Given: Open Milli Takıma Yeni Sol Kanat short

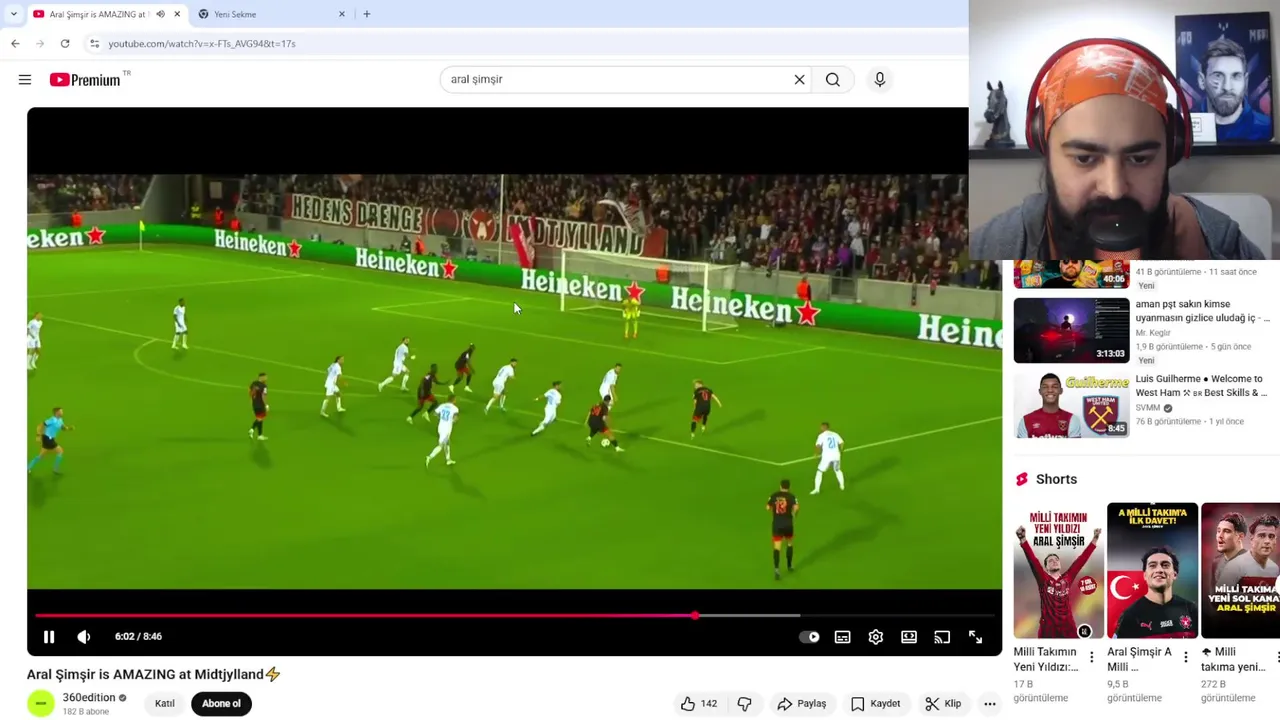Looking at the screenshot, I should (x=1240, y=571).
